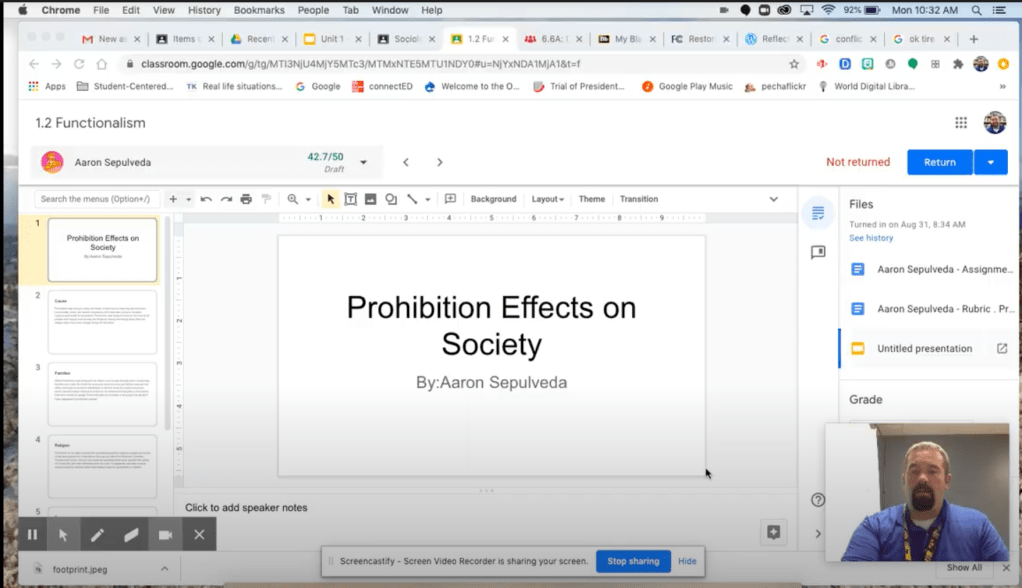Click the print icon in Slides toolbar
Image resolution: width=1022 pixels, height=588 pixels.
[x=246, y=199]
